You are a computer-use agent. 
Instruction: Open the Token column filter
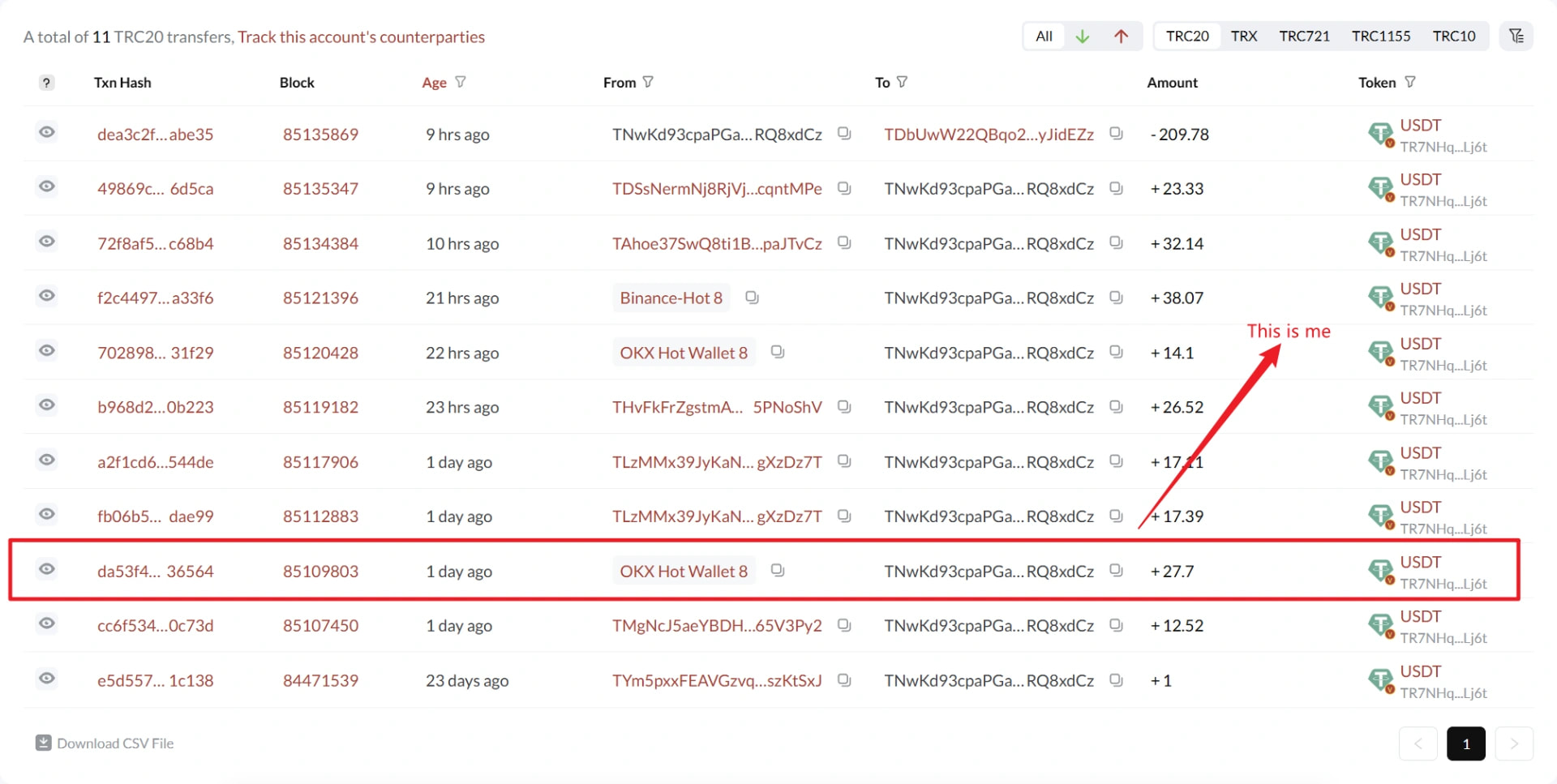coord(1410,82)
